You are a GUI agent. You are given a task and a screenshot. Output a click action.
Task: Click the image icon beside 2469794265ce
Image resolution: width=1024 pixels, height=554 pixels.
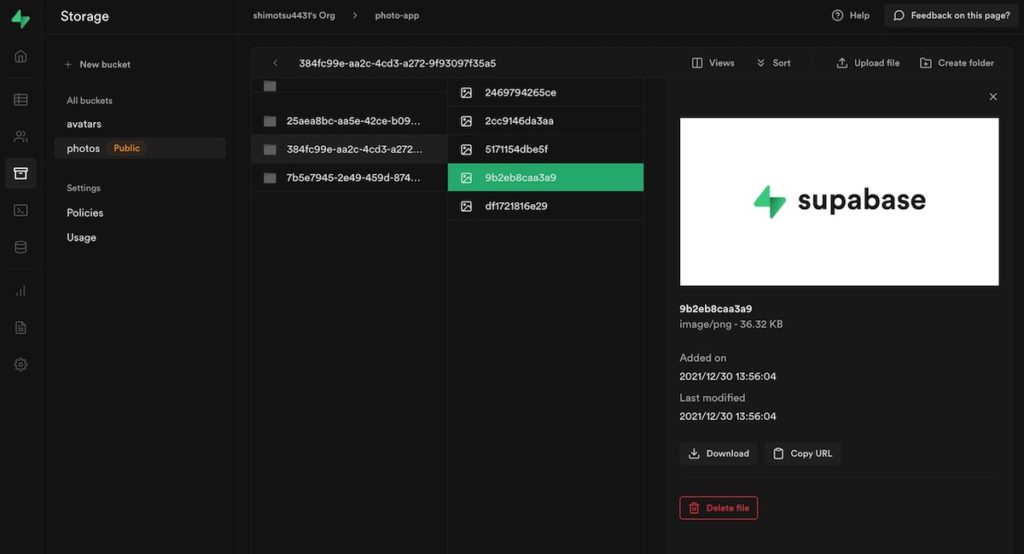[x=466, y=93]
